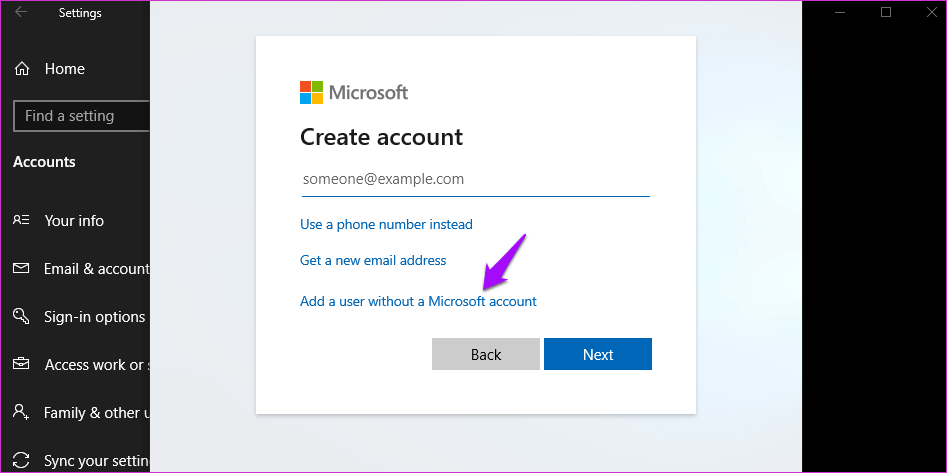This screenshot has height=473, width=947.
Task: Choose Add a user without a Microsoft account
Action: click(419, 301)
